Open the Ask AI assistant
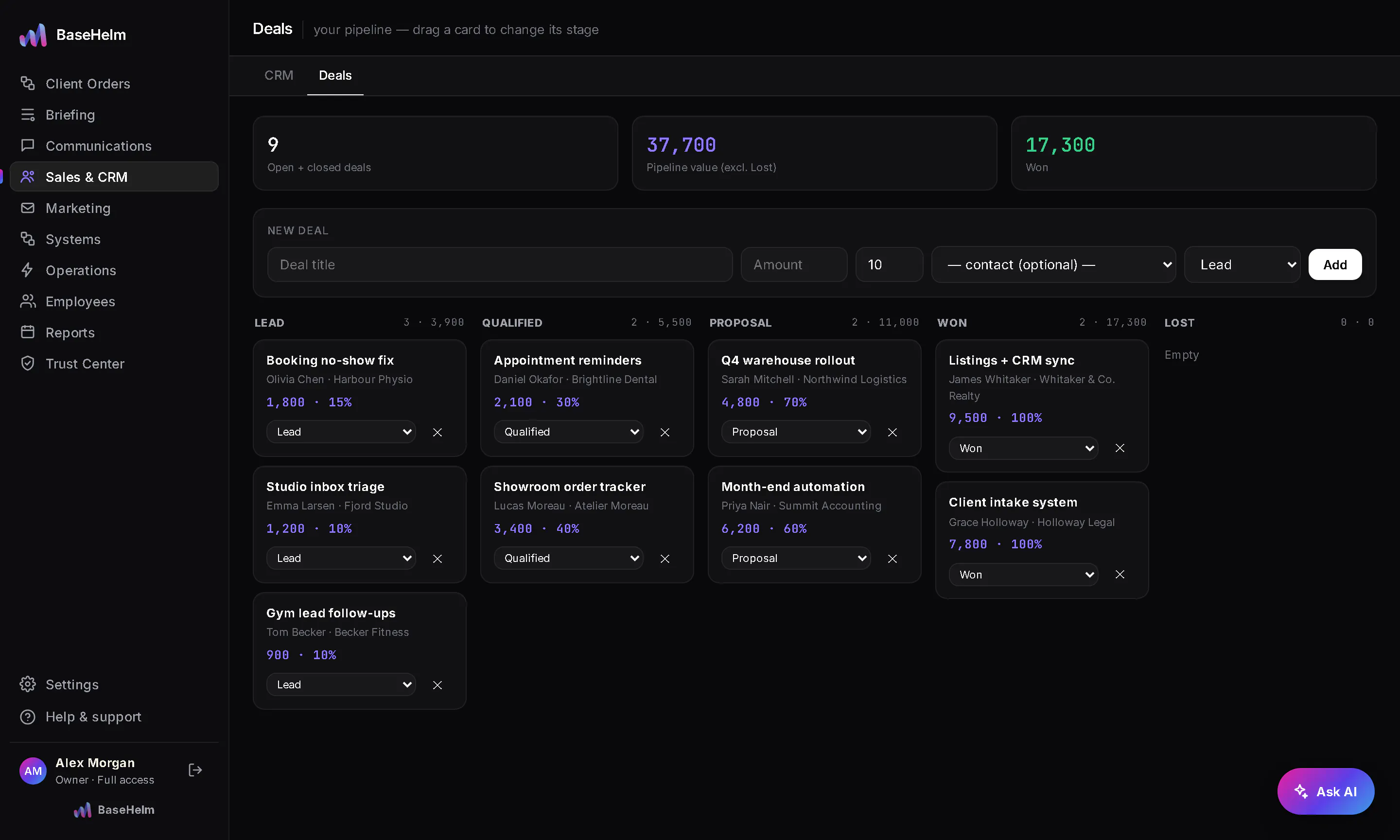The image size is (1400, 840). [1325, 791]
